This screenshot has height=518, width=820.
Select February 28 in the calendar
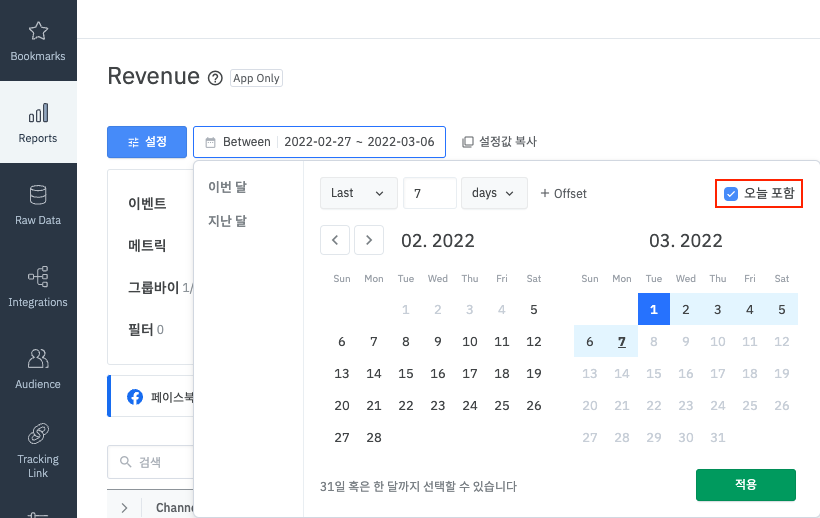tap(373, 437)
